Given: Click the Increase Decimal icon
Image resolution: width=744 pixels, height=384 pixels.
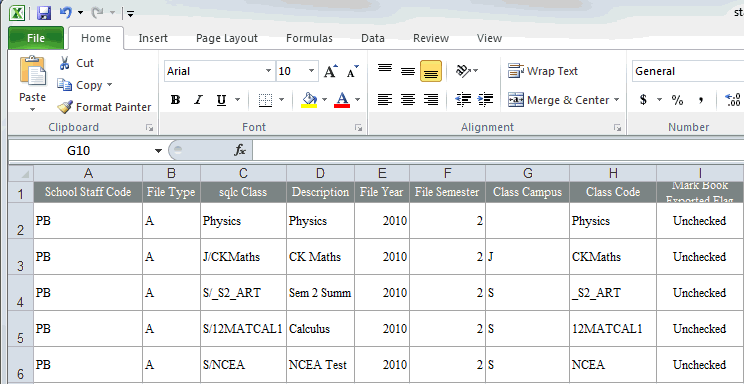Looking at the screenshot, I should (x=733, y=100).
